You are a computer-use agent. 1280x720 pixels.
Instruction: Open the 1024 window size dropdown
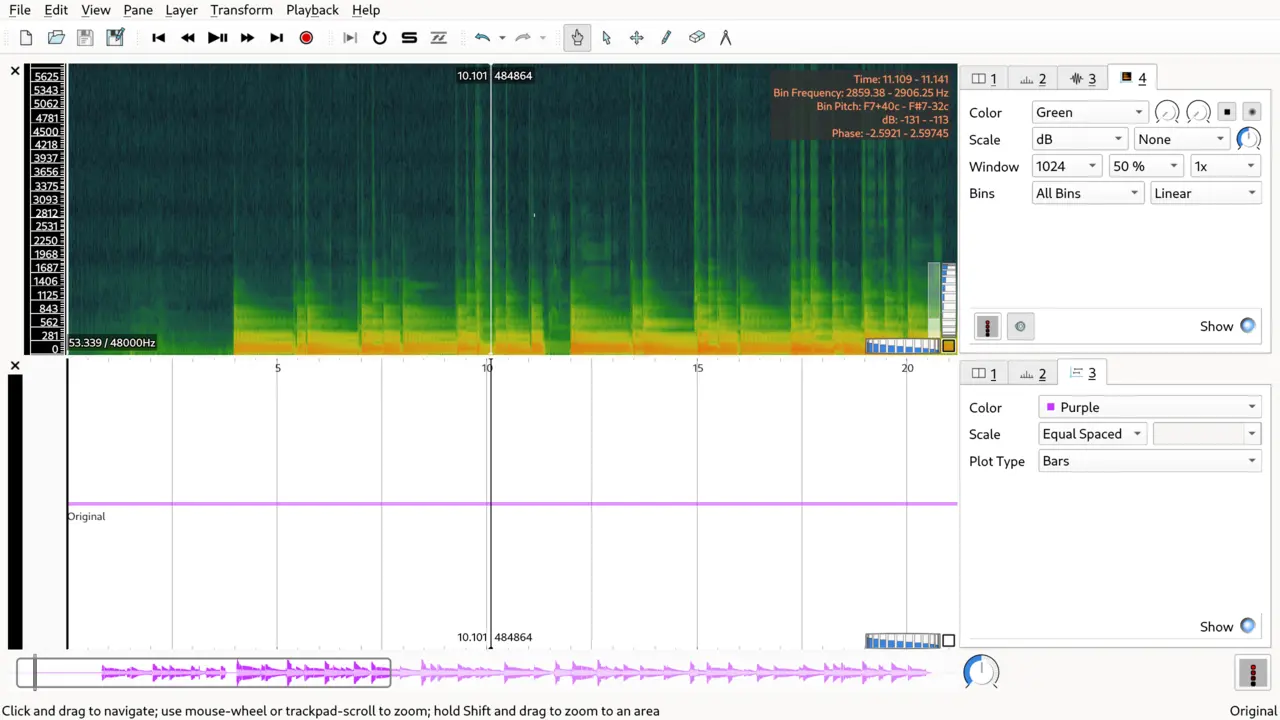click(x=1067, y=167)
